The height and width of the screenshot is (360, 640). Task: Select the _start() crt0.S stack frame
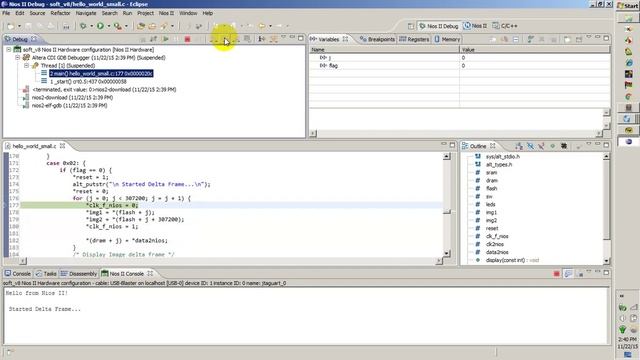click(88, 81)
